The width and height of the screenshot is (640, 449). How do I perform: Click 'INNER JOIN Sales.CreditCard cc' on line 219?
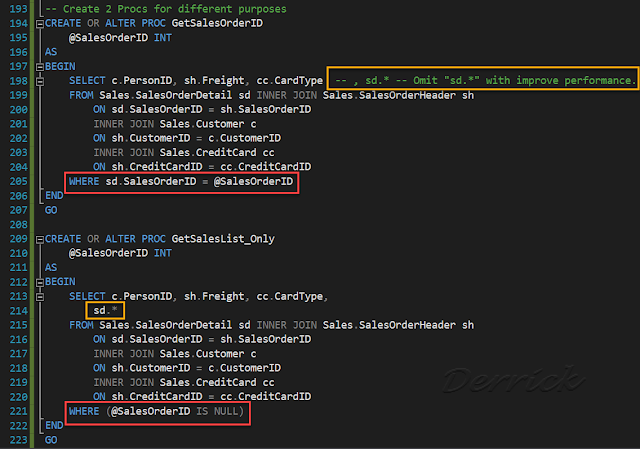point(184,382)
